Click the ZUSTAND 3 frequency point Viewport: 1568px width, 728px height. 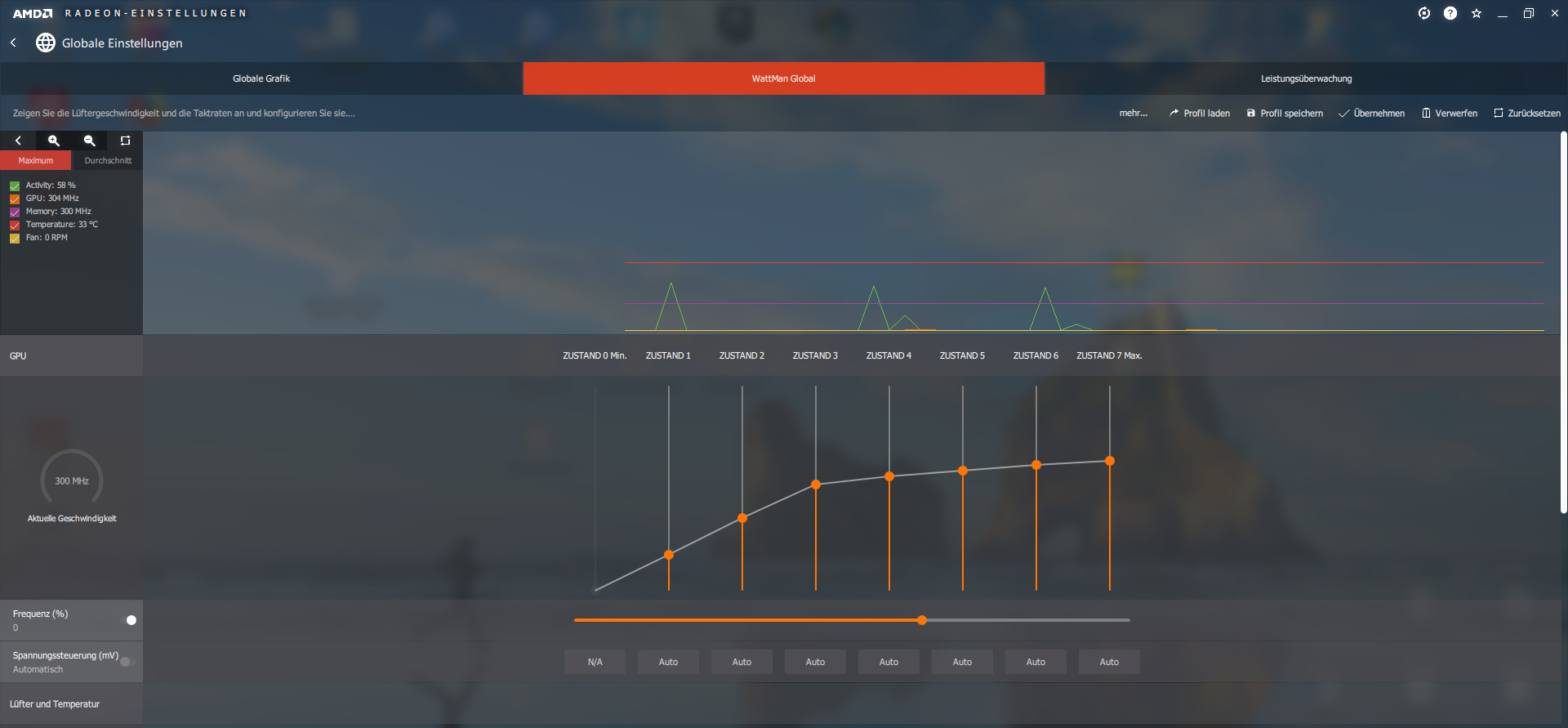[x=816, y=485]
